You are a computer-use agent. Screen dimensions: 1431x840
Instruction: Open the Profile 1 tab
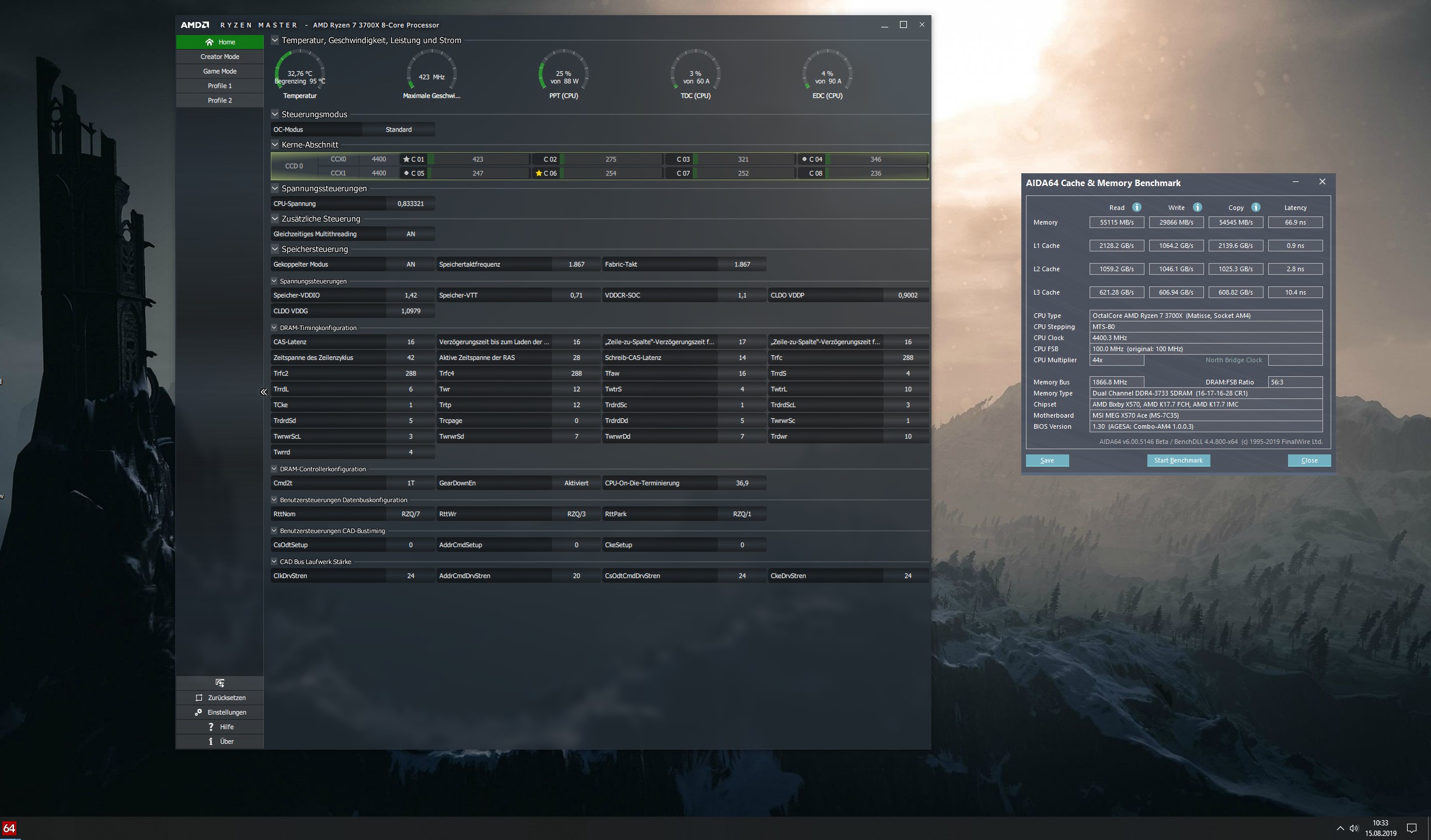pyautogui.click(x=219, y=86)
